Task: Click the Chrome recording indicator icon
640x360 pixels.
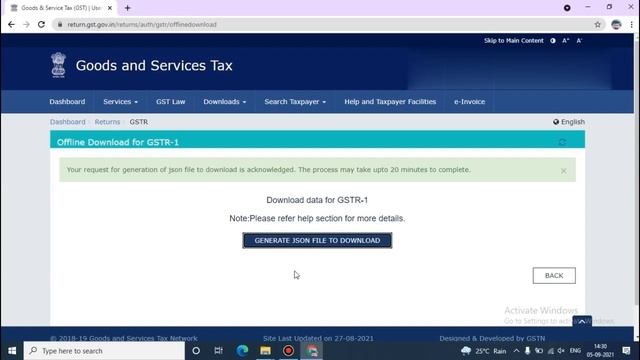Action: [567, 8]
